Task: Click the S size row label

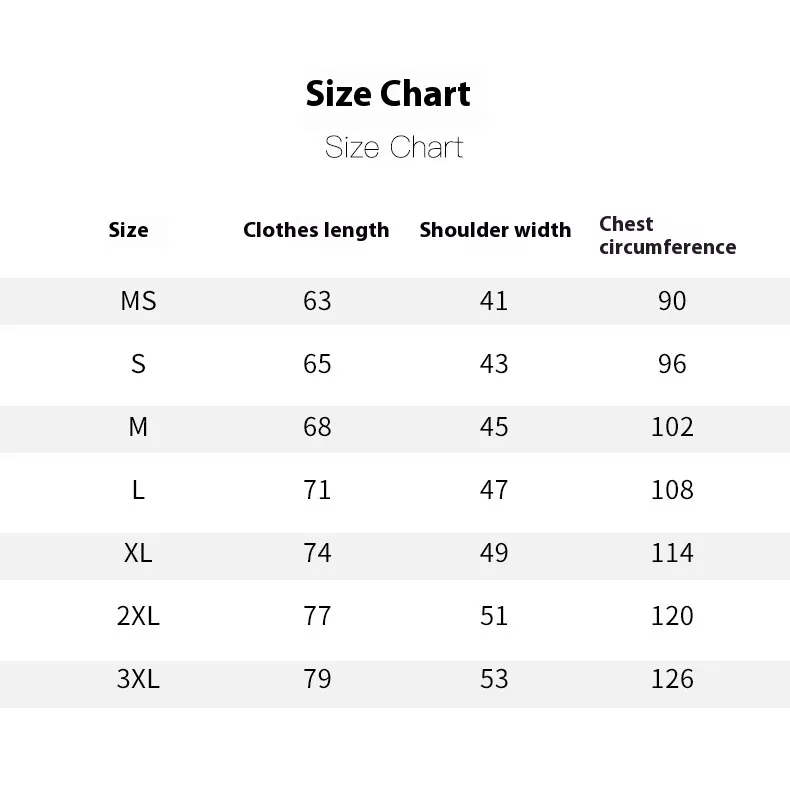Action: point(138,364)
